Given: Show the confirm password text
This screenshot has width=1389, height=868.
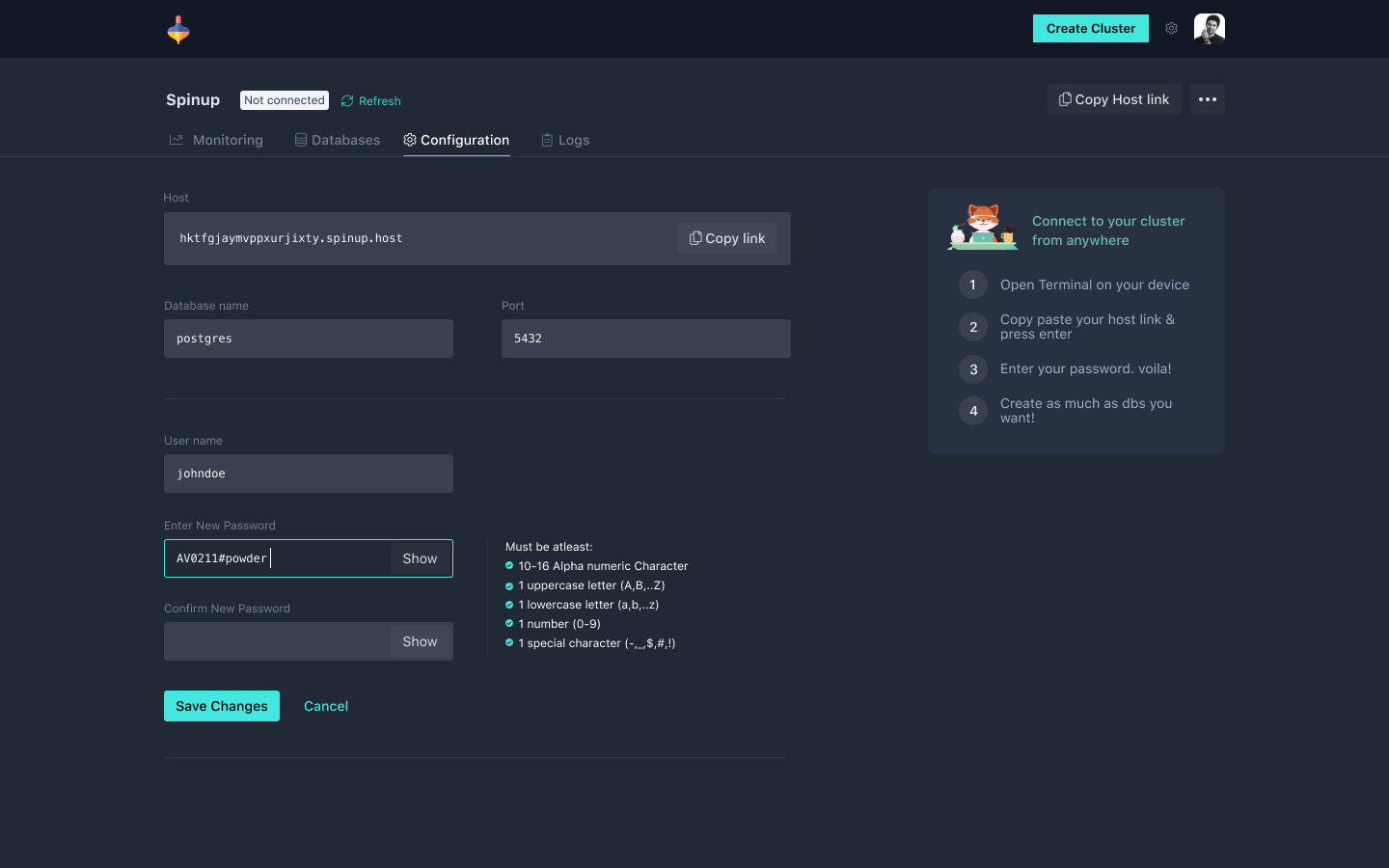Looking at the screenshot, I should (x=420, y=641).
